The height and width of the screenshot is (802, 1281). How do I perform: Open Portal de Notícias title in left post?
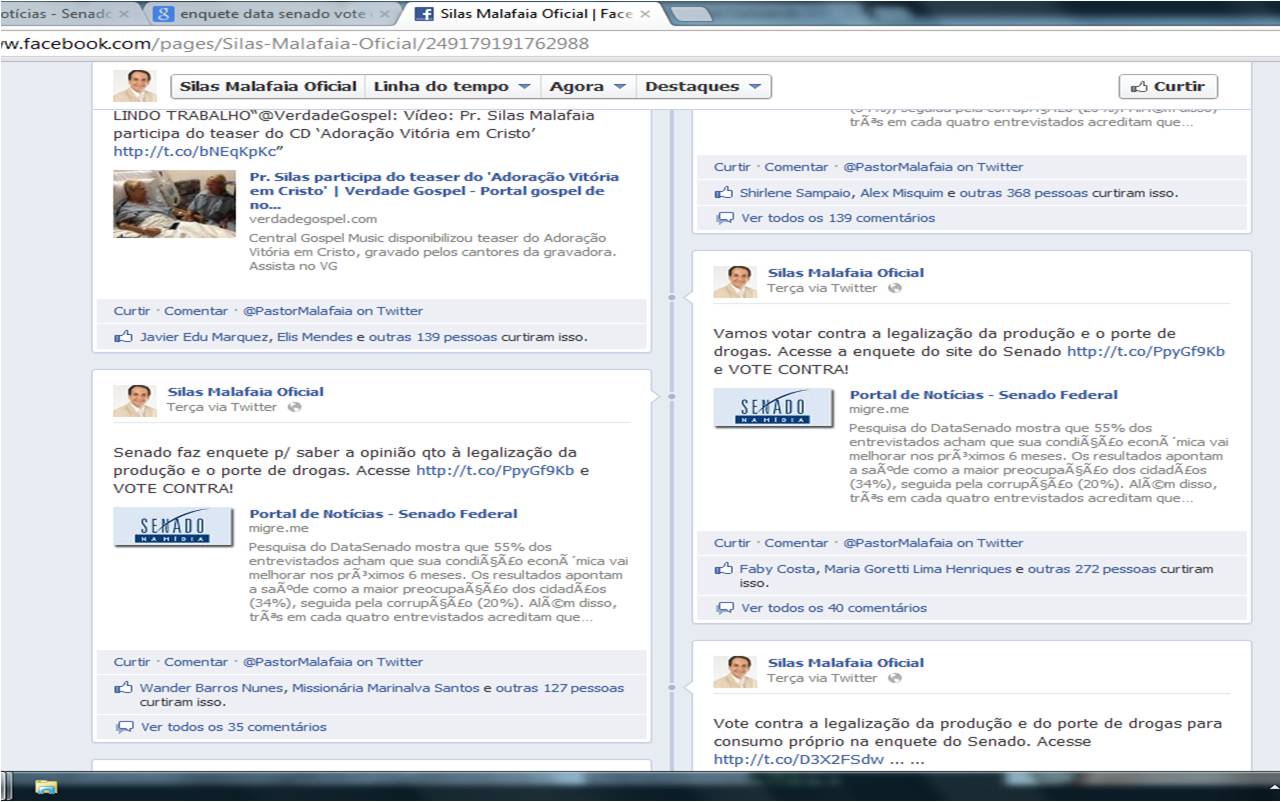(383, 513)
